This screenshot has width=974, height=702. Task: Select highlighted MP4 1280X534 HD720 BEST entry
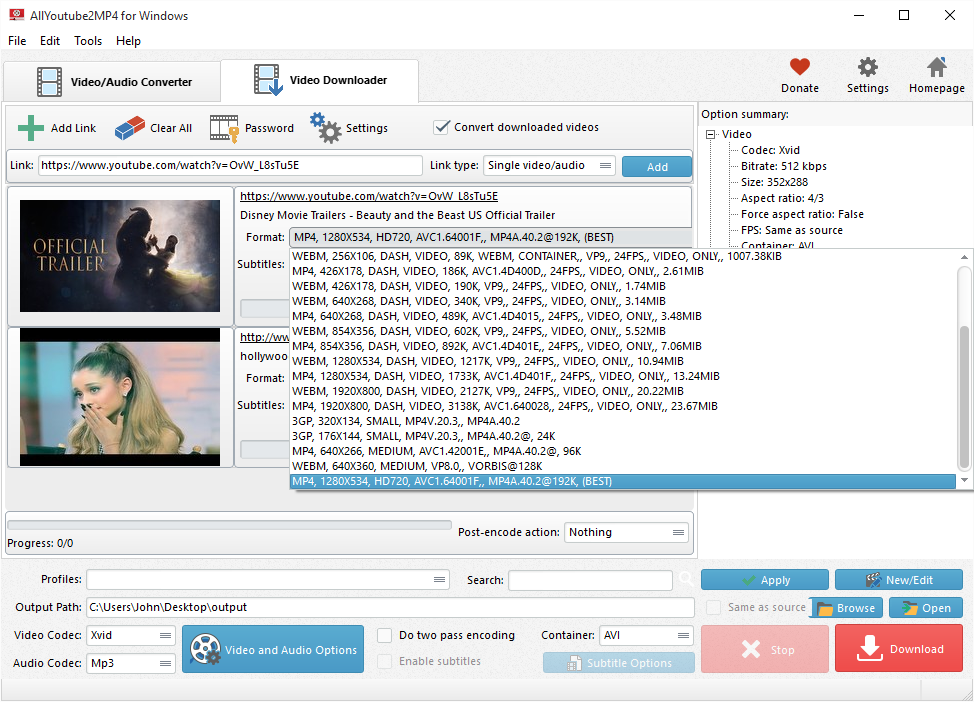tap(623, 481)
